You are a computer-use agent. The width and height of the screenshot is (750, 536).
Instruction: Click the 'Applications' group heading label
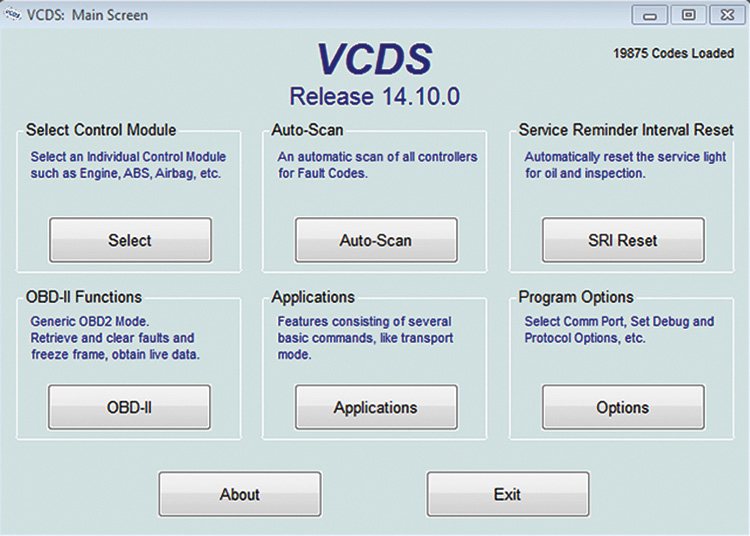pos(313,297)
